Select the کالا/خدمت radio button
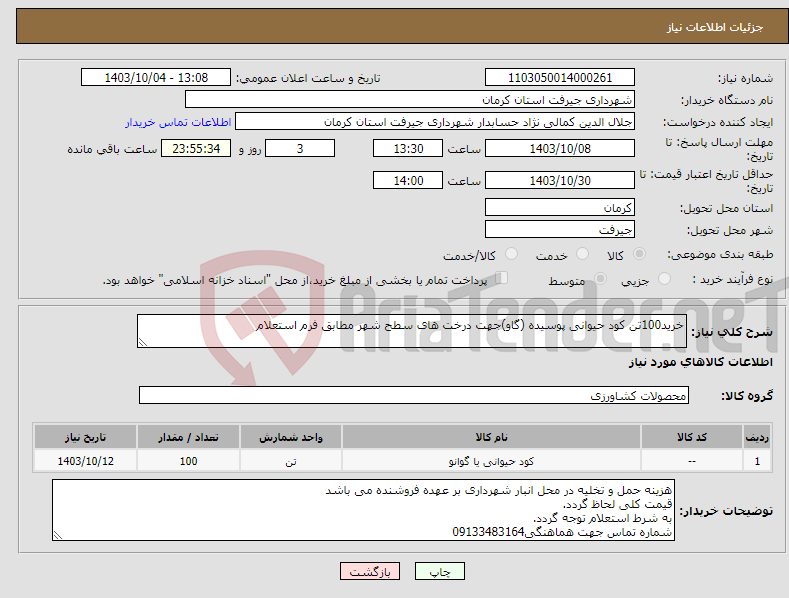The height and width of the screenshot is (598, 789). pyautogui.click(x=511, y=254)
